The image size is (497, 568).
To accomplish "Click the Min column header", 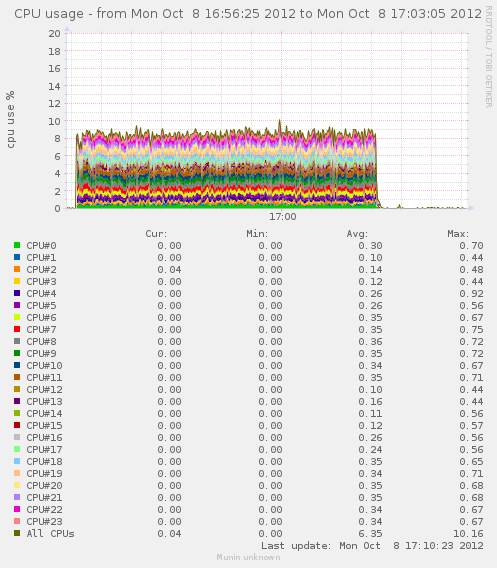I will point(257,234).
